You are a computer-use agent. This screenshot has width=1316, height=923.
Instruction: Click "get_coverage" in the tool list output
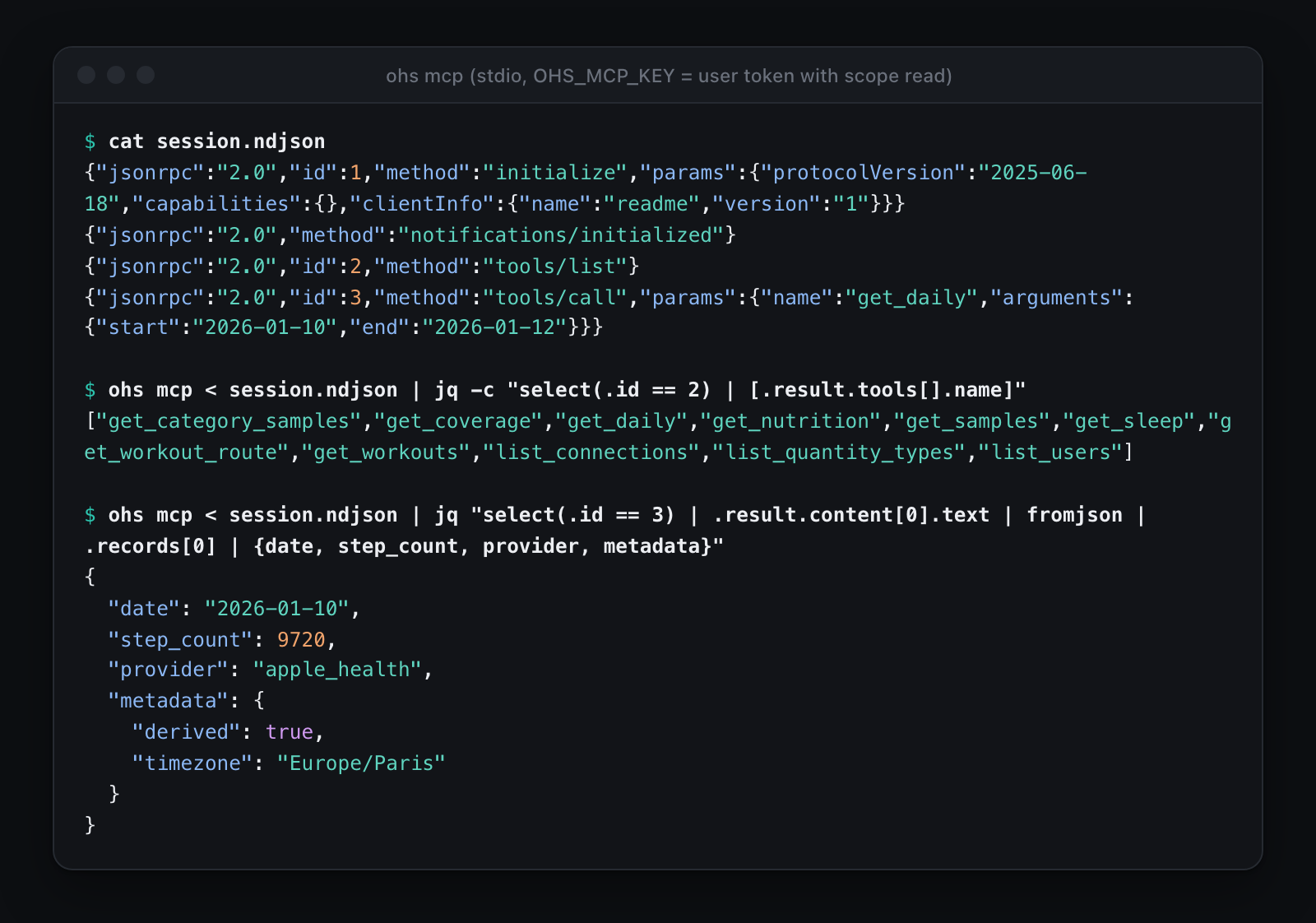(x=458, y=421)
